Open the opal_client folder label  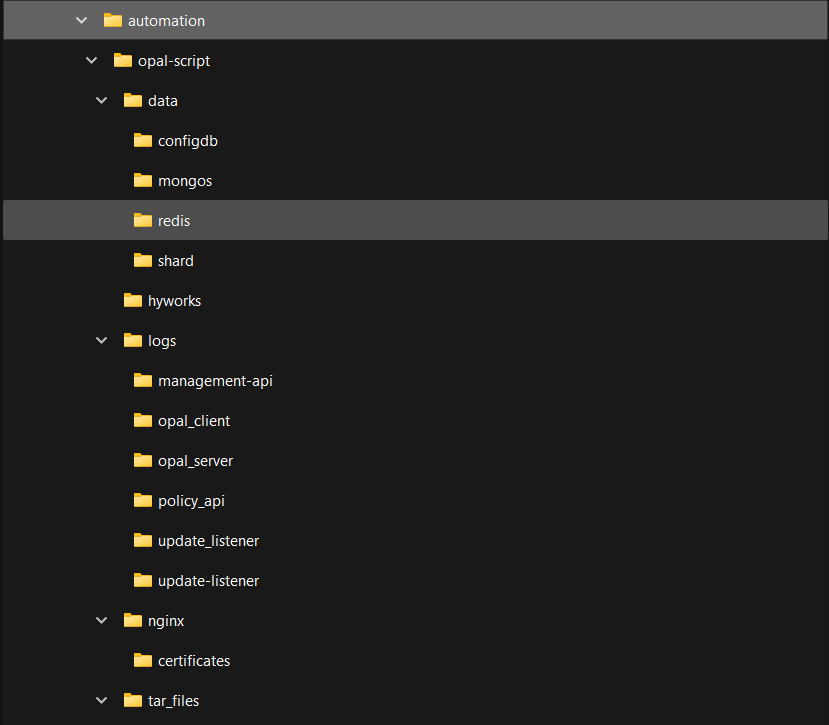(194, 421)
